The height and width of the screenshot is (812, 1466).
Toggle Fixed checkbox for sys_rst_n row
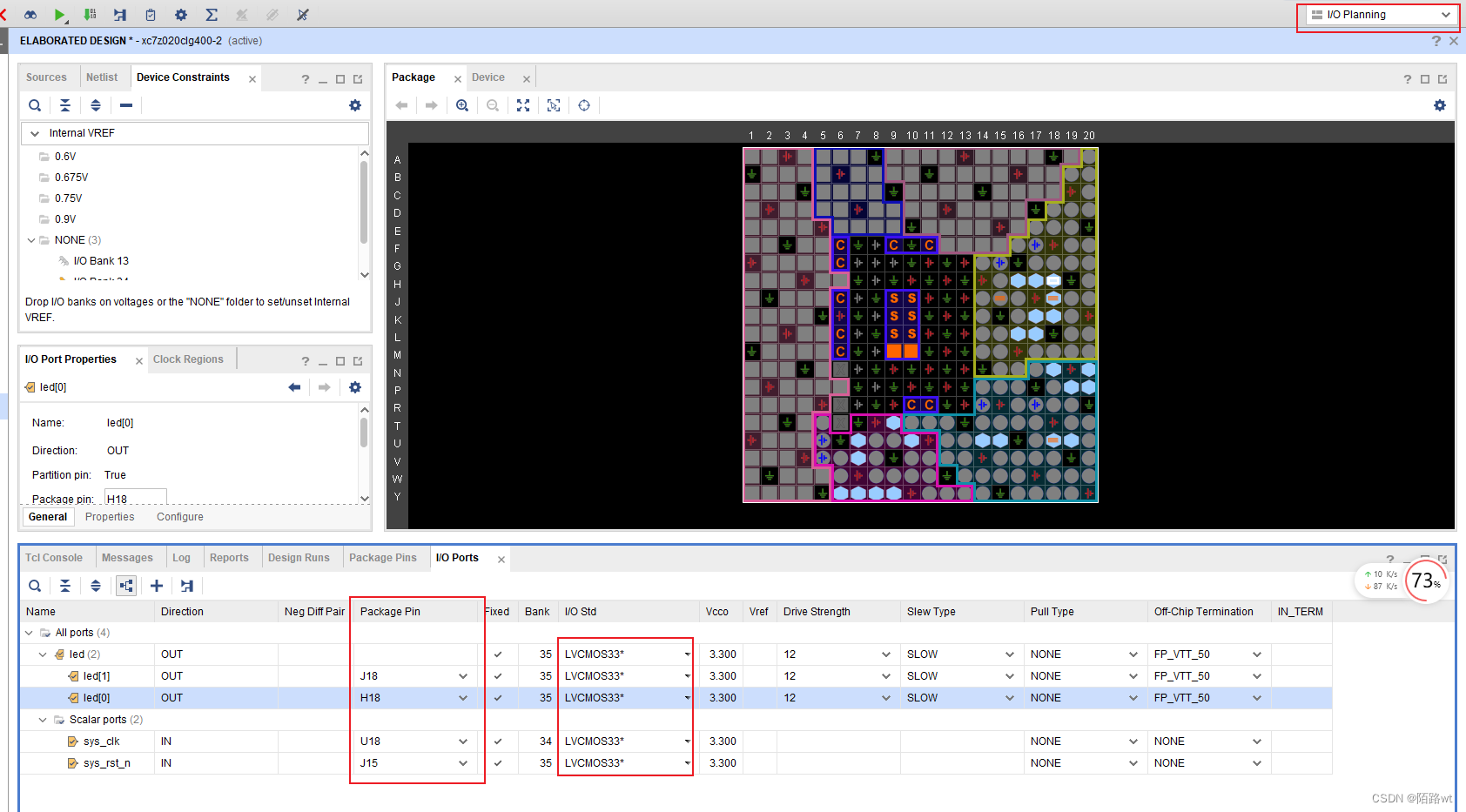coord(498,763)
